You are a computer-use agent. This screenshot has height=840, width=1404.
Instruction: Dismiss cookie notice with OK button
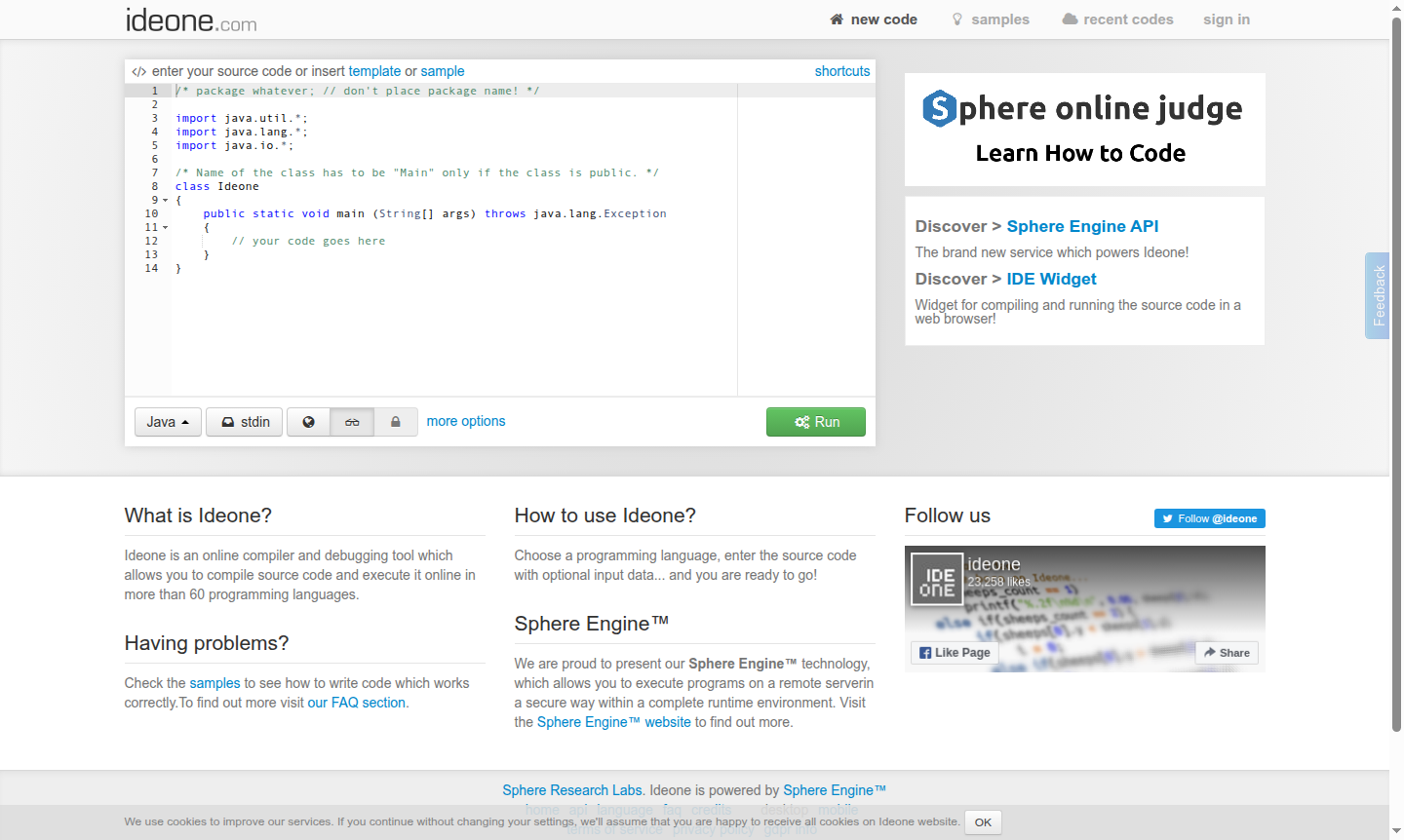point(983,822)
